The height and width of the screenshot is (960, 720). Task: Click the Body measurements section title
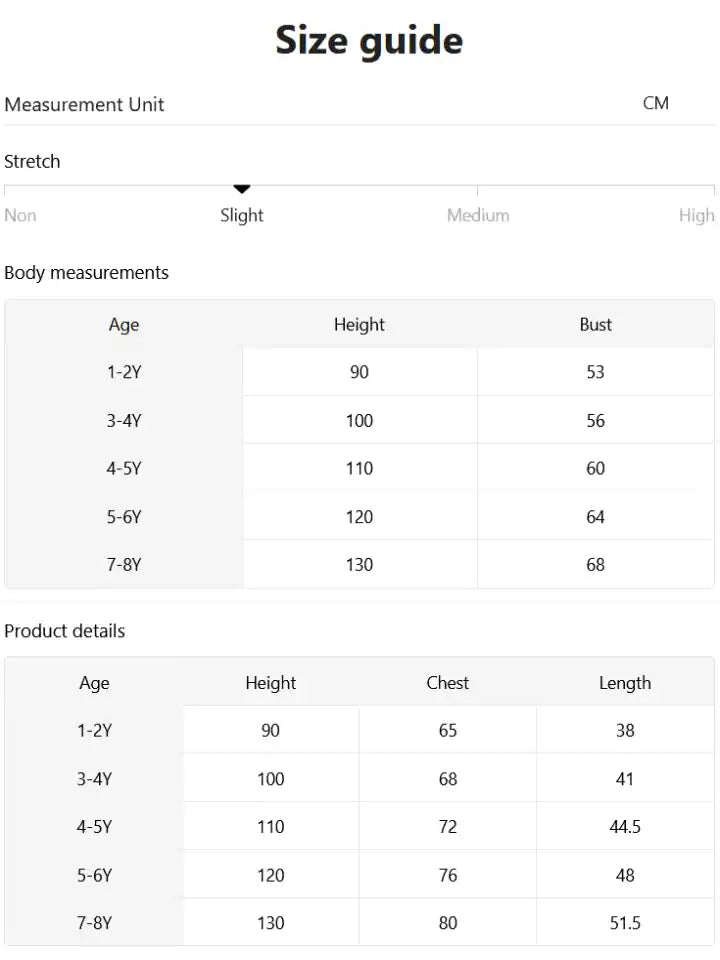pyautogui.click(x=86, y=272)
